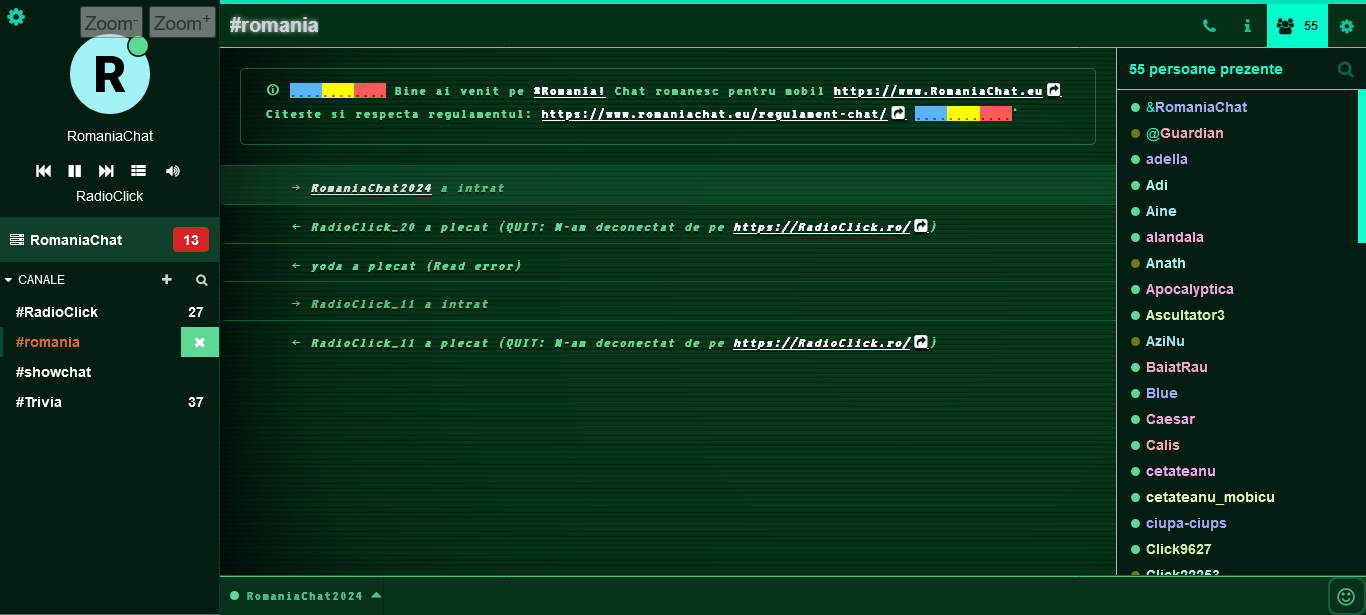This screenshot has height=615, width=1366.
Task: Click the phone call icon
Action: coord(1209,26)
